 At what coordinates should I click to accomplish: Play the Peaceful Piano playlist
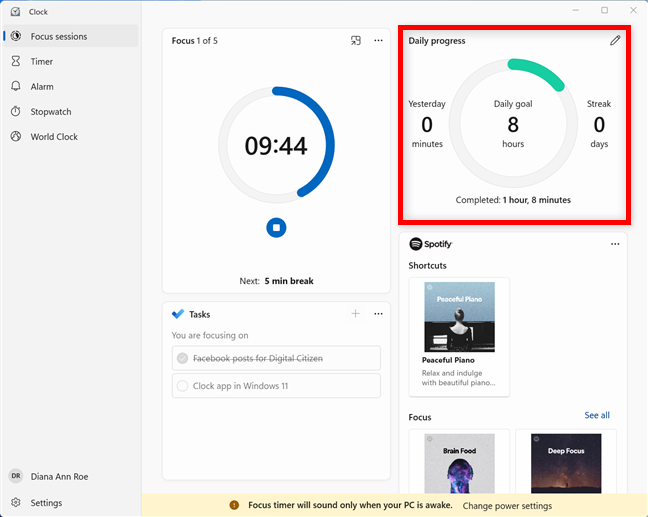coord(458,317)
